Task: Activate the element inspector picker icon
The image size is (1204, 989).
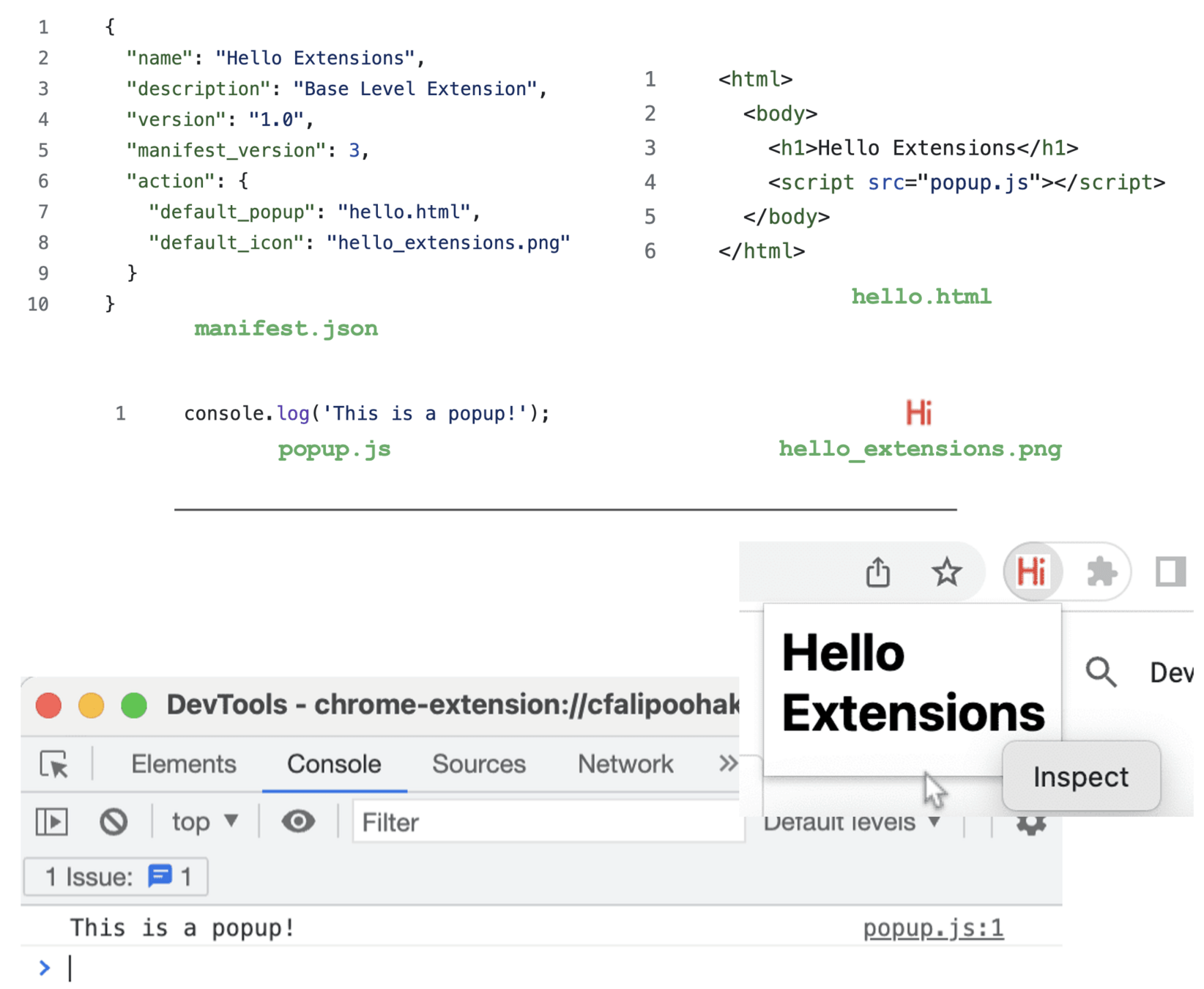Action: pyautogui.click(x=54, y=764)
